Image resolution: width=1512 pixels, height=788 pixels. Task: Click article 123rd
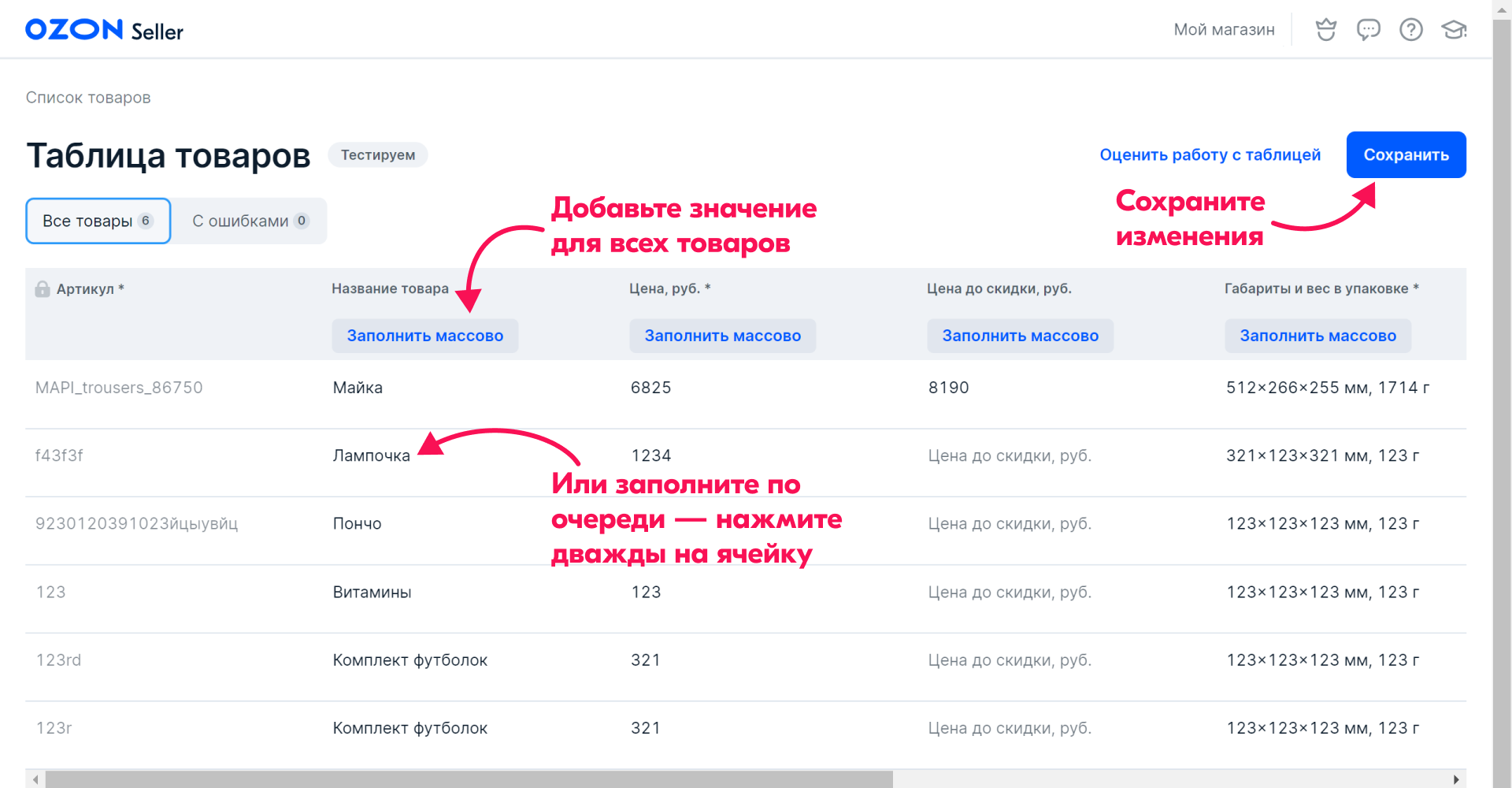(x=58, y=660)
